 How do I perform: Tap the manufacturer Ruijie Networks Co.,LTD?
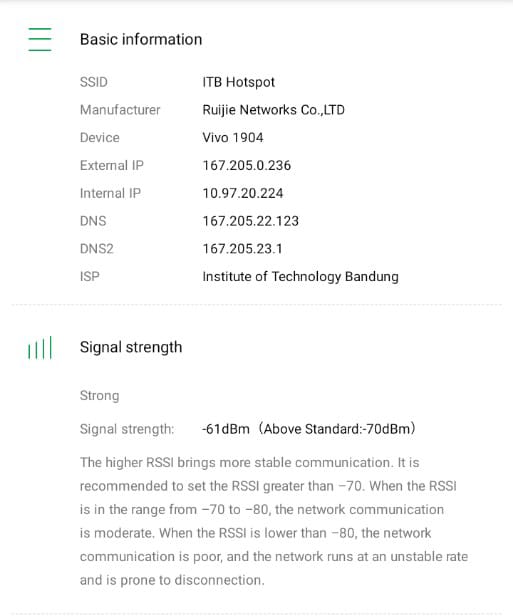(273, 110)
